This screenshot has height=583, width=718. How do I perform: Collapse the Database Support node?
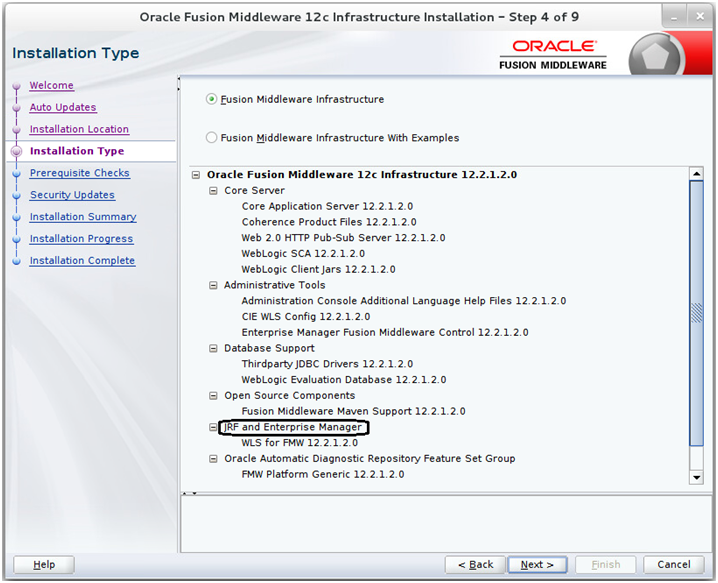(x=213, y=349)
